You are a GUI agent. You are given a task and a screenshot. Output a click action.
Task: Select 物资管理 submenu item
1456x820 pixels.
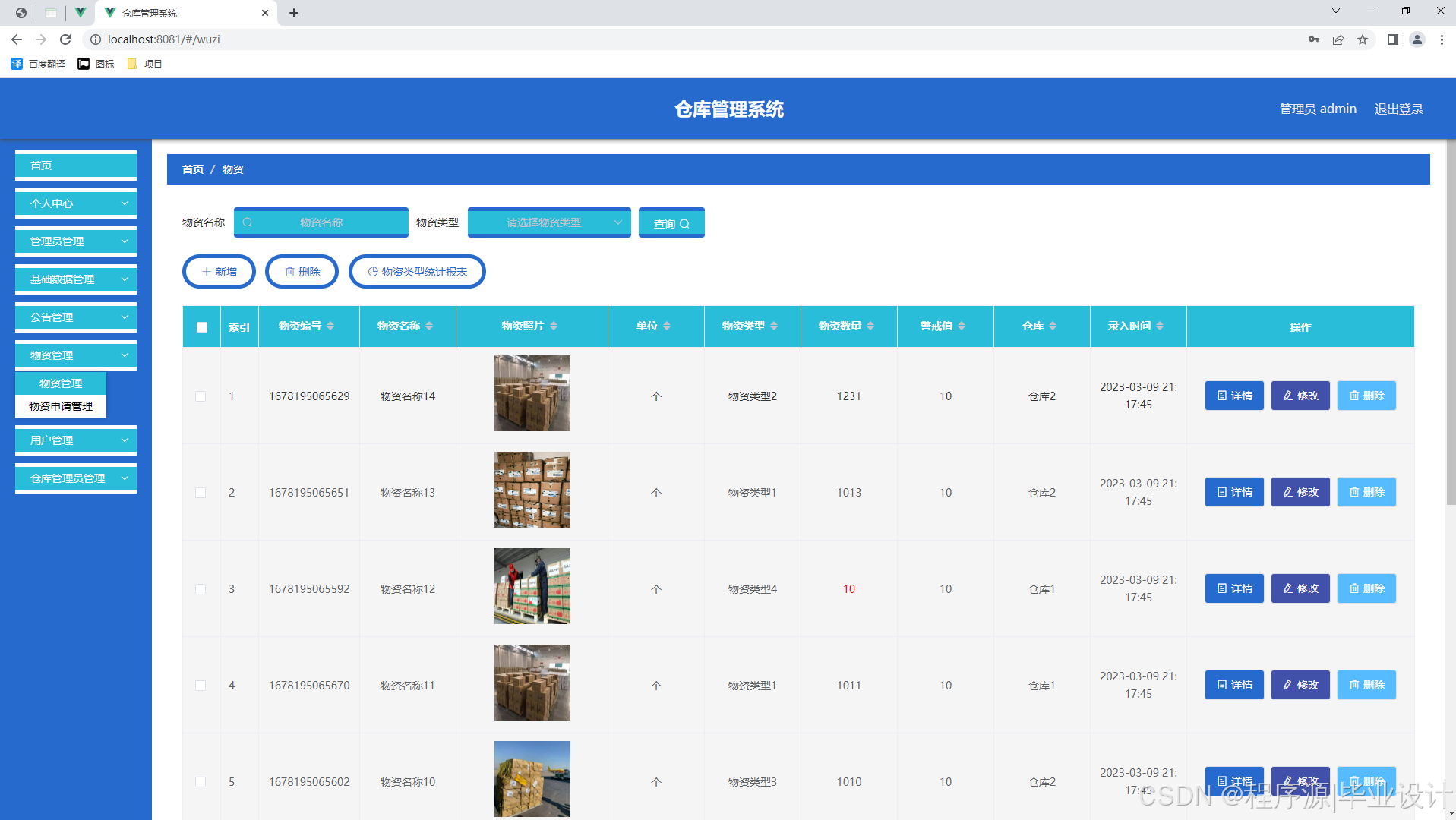coord(61,383)
